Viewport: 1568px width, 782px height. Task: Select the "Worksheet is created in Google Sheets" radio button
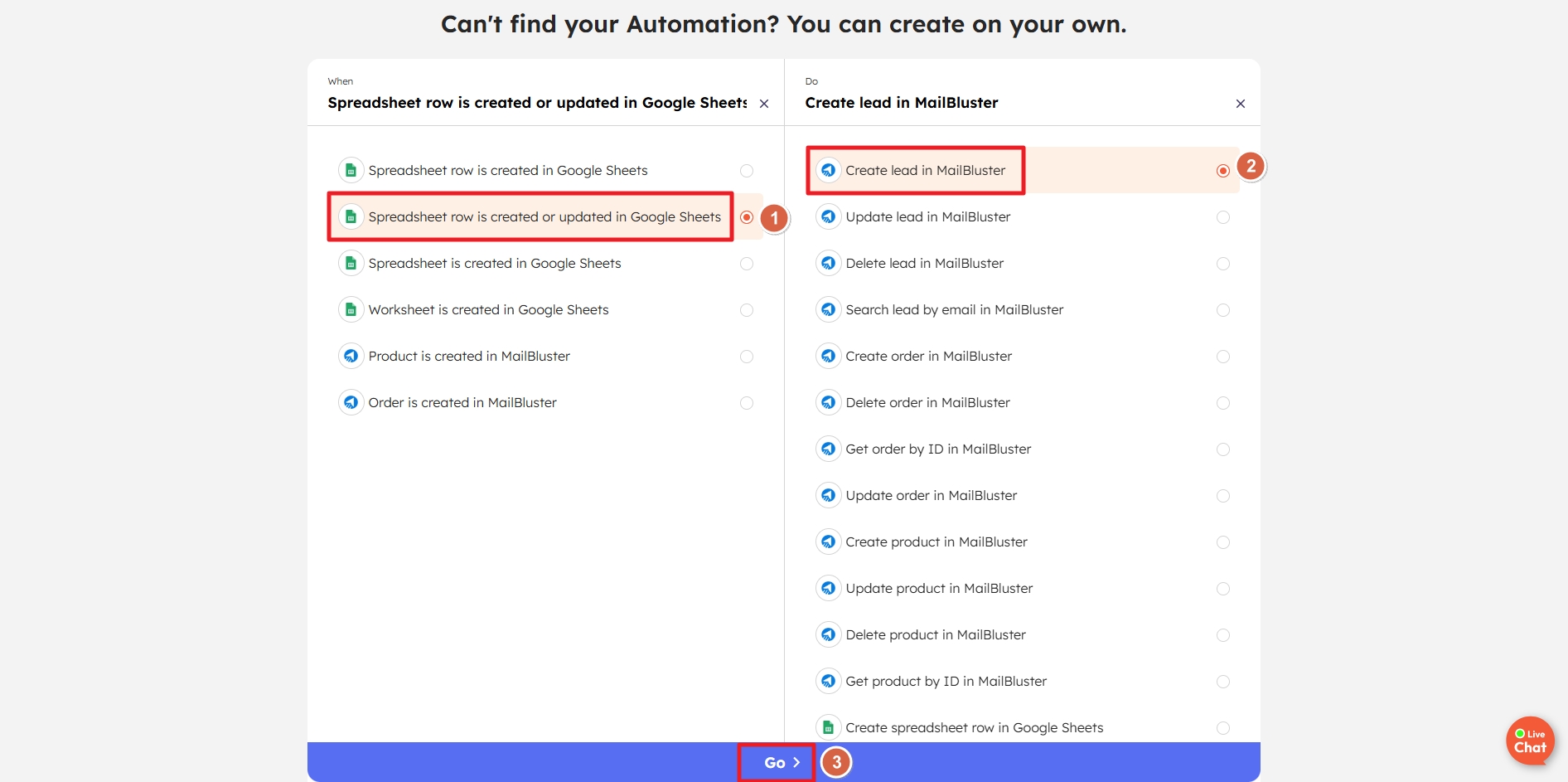[x=746, y=309]
